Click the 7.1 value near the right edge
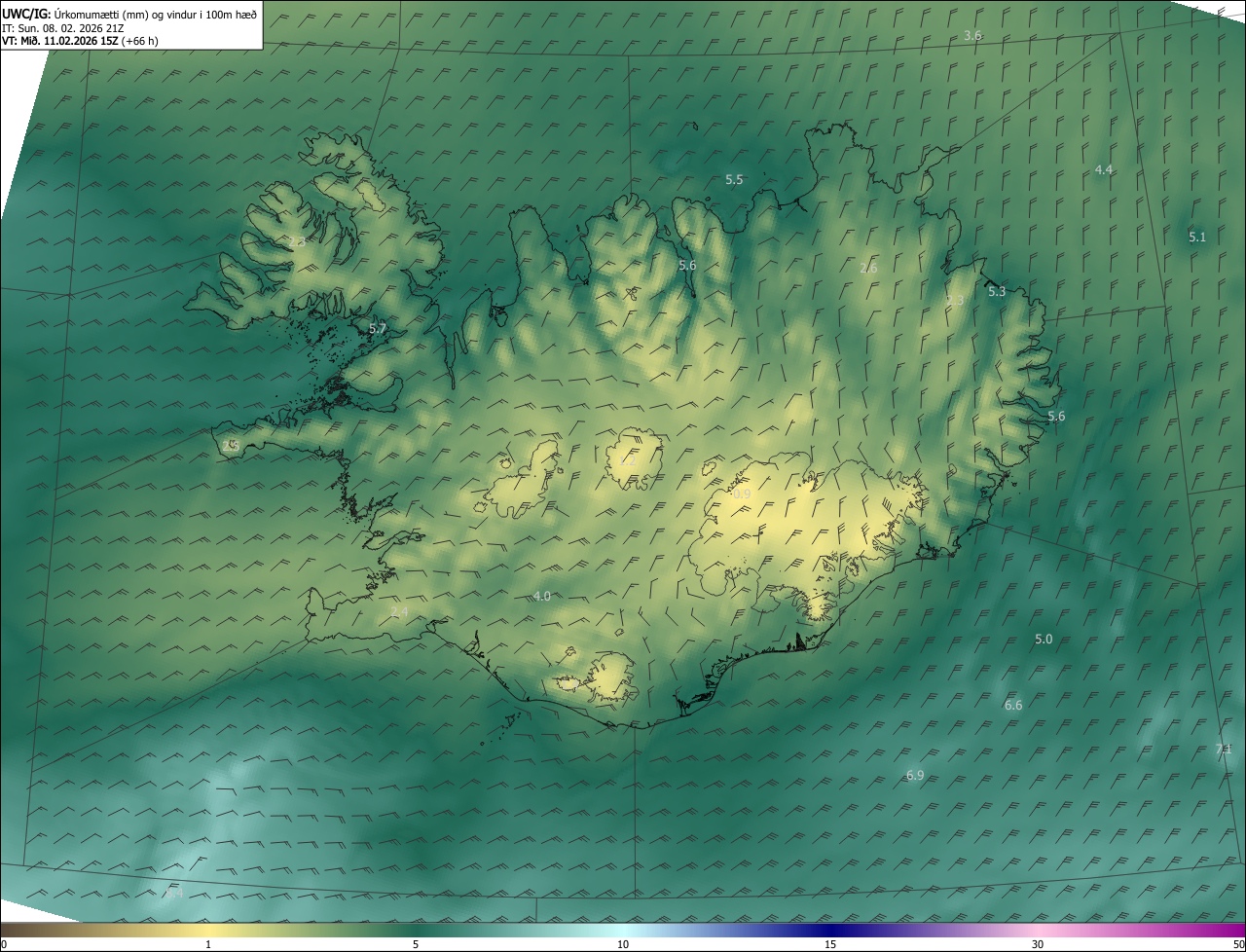Image resolution: width=1246 pixels, height=952 pixels. tap(1224, 750)
